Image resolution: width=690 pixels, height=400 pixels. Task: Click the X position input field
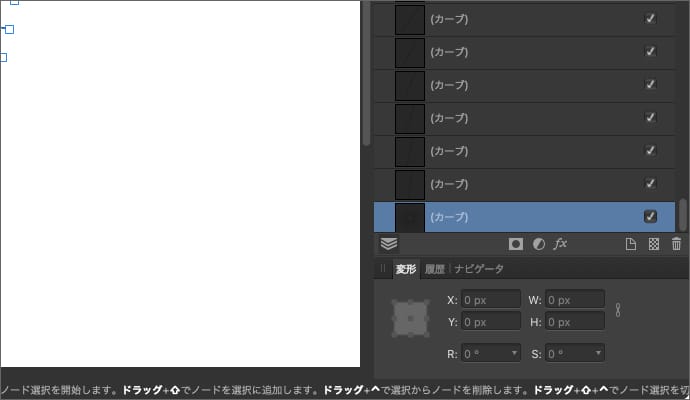point(490,299)
